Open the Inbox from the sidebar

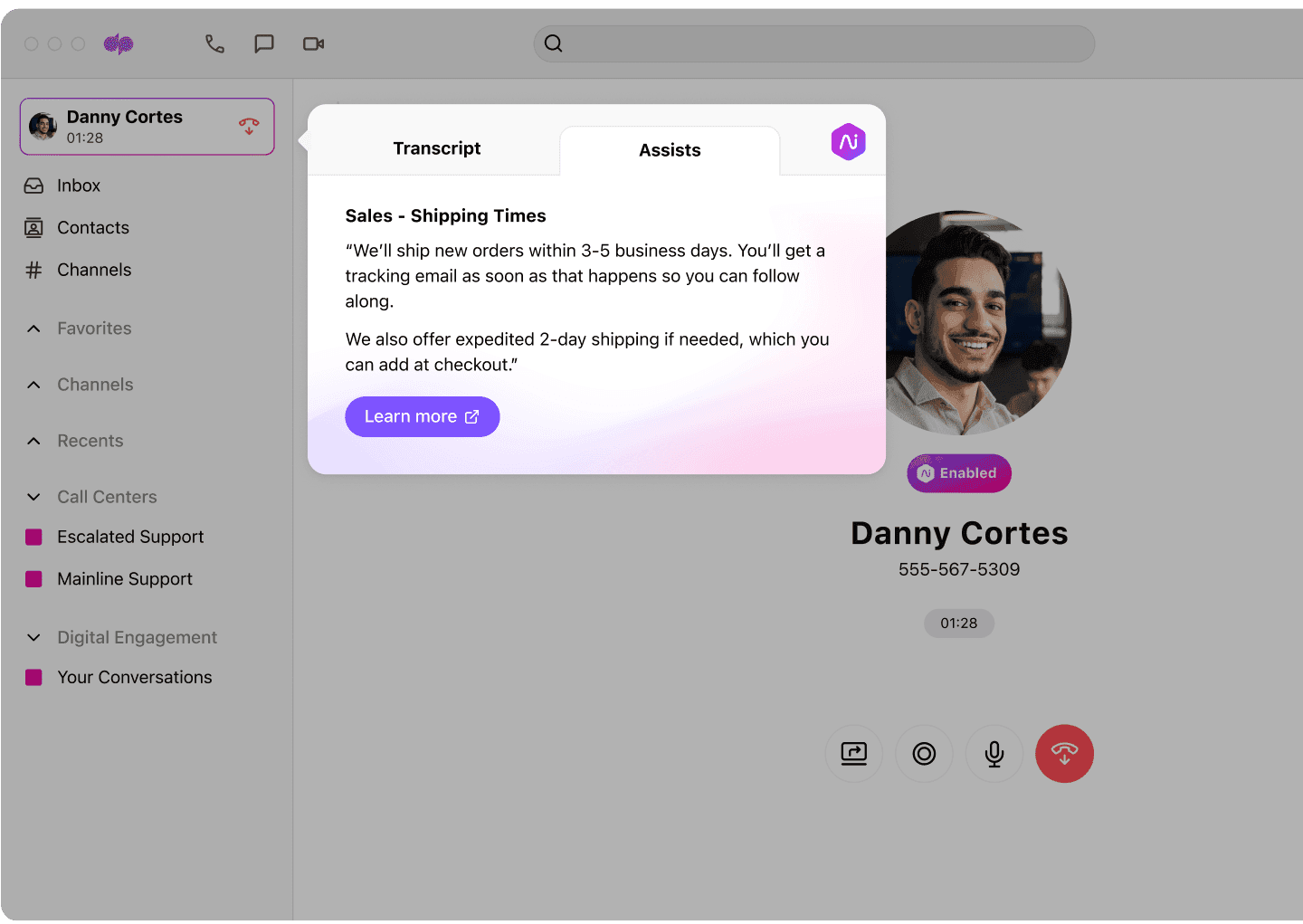click(x=80, y=185)
